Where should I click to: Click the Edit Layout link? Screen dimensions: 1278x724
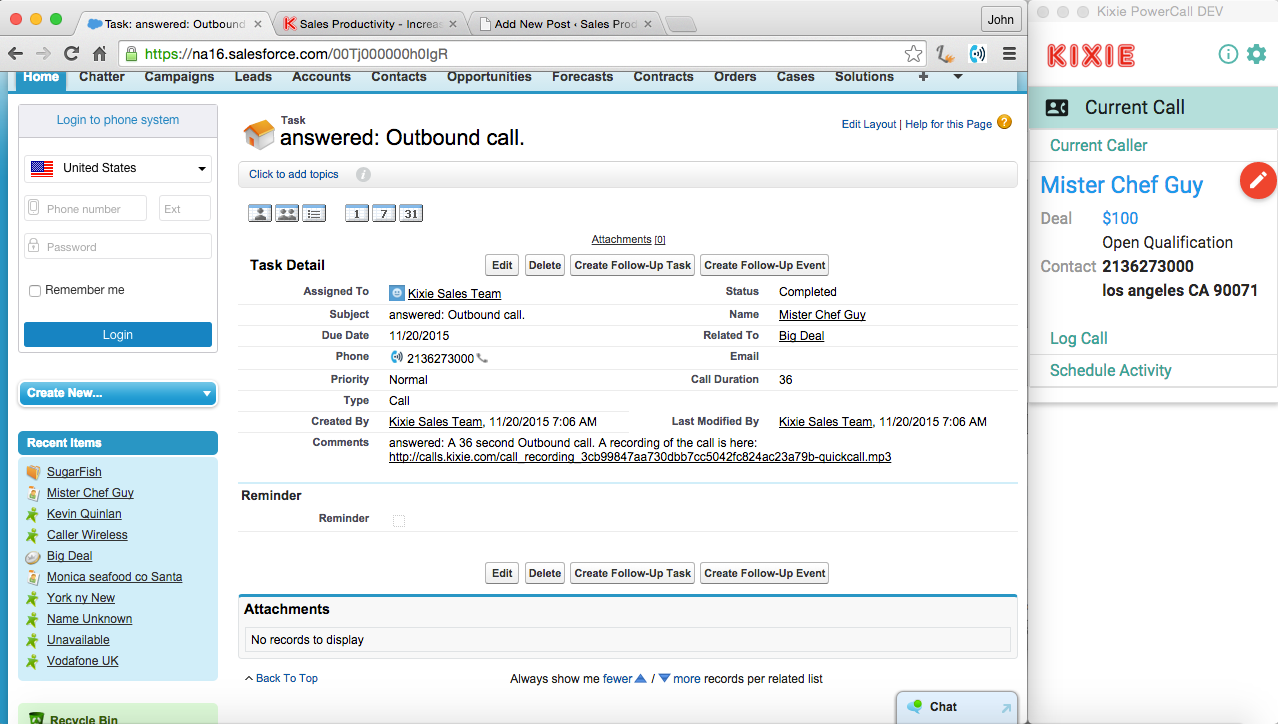pos(869,124)
